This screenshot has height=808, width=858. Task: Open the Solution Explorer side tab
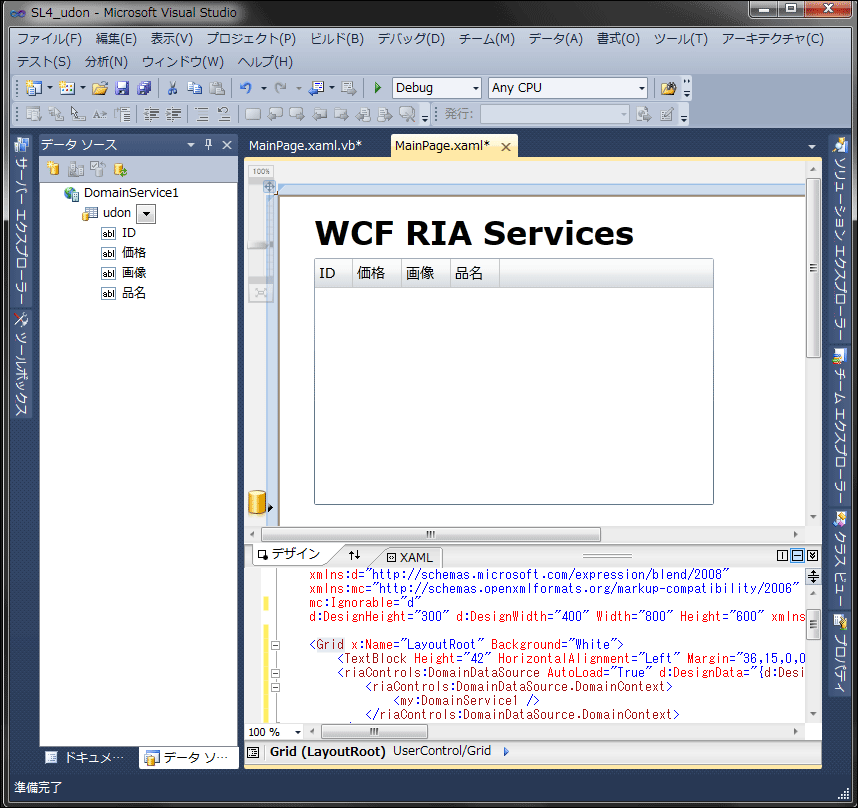pyautogui.click(x=840, y=239)
